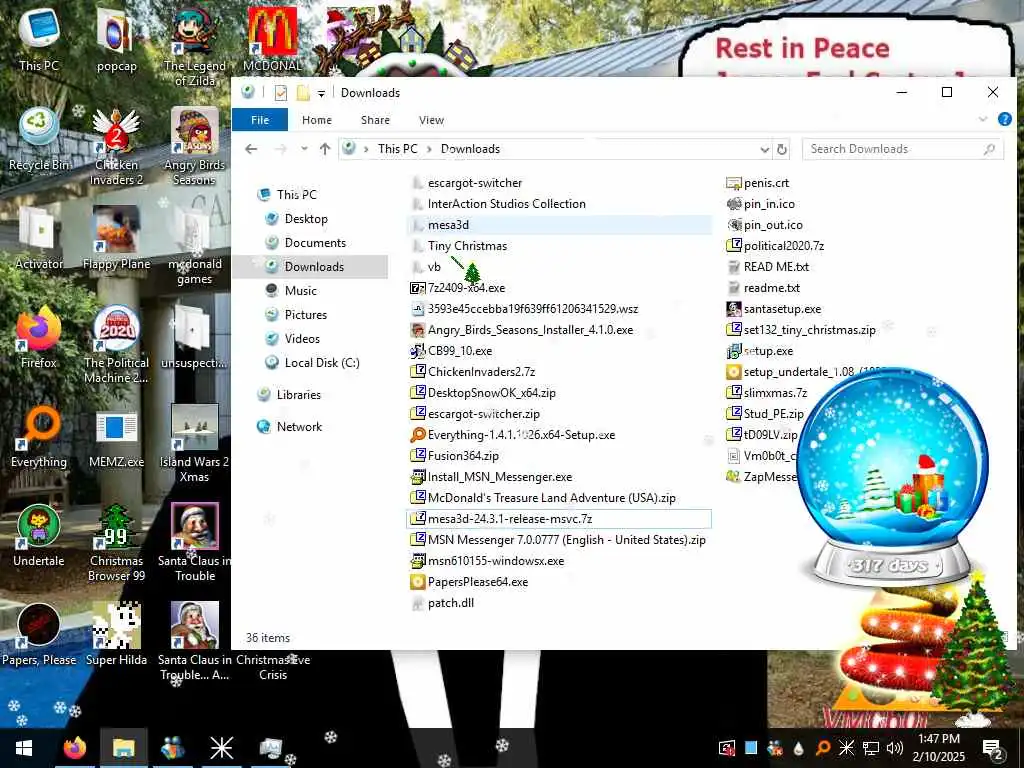Click the snowflake app taskbar icon
This screenshot has width=1024, height=768.
click(221, 748)
